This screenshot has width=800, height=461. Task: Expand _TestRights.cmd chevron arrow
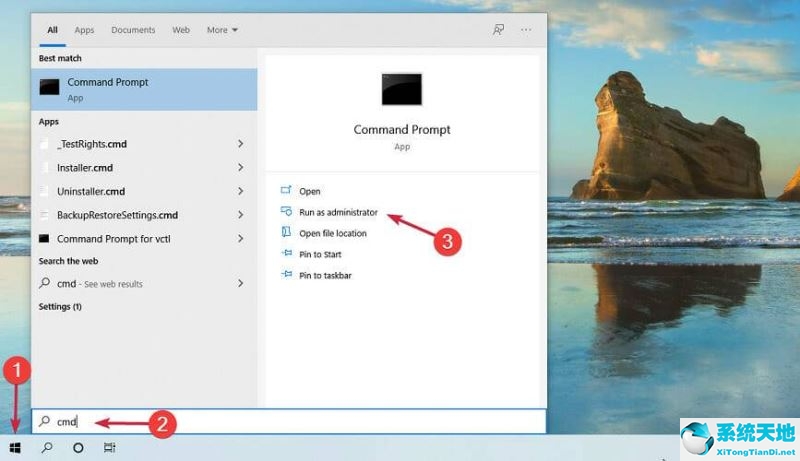coord(240,144)
